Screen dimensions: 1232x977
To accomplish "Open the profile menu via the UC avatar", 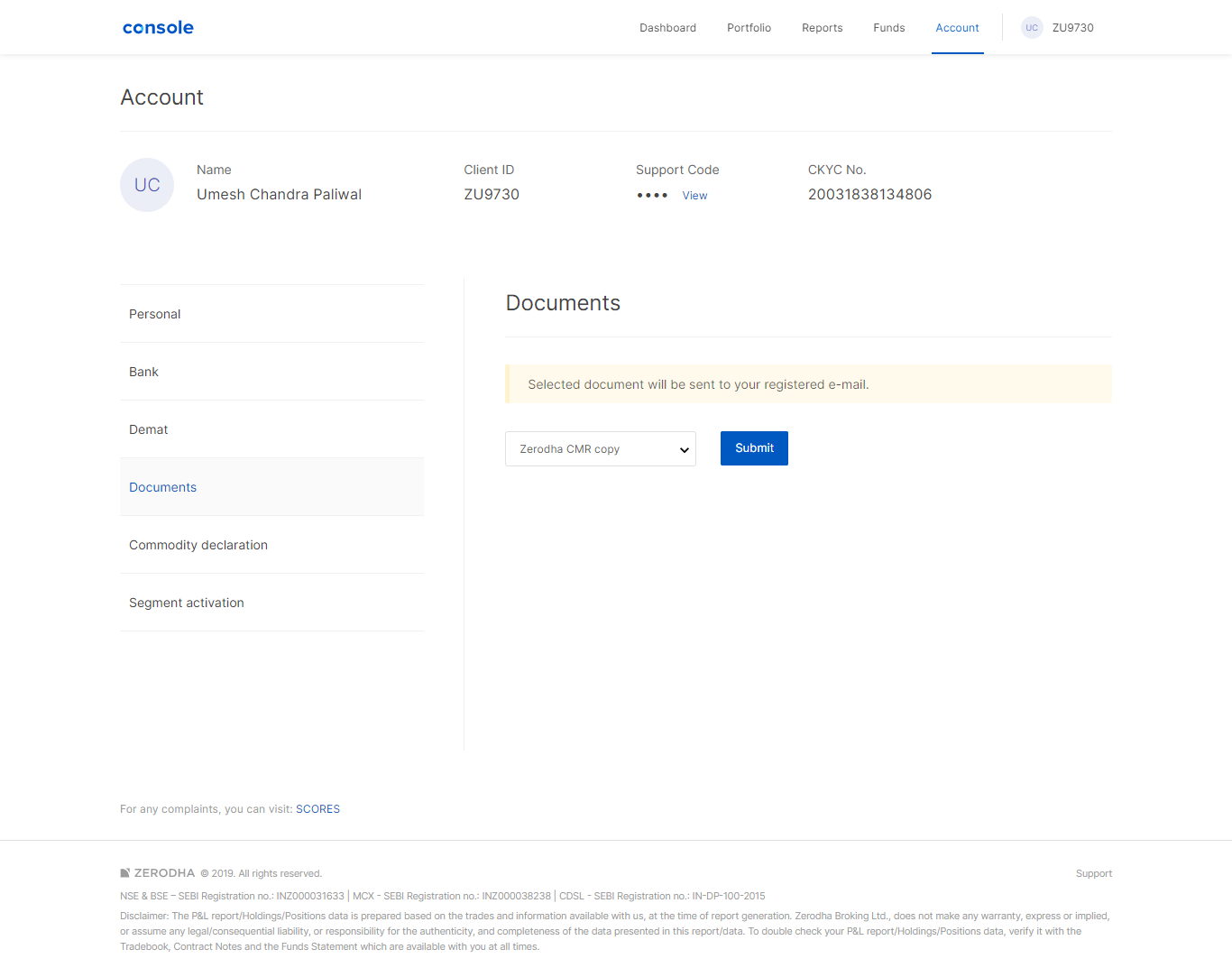I will 1032,27.
